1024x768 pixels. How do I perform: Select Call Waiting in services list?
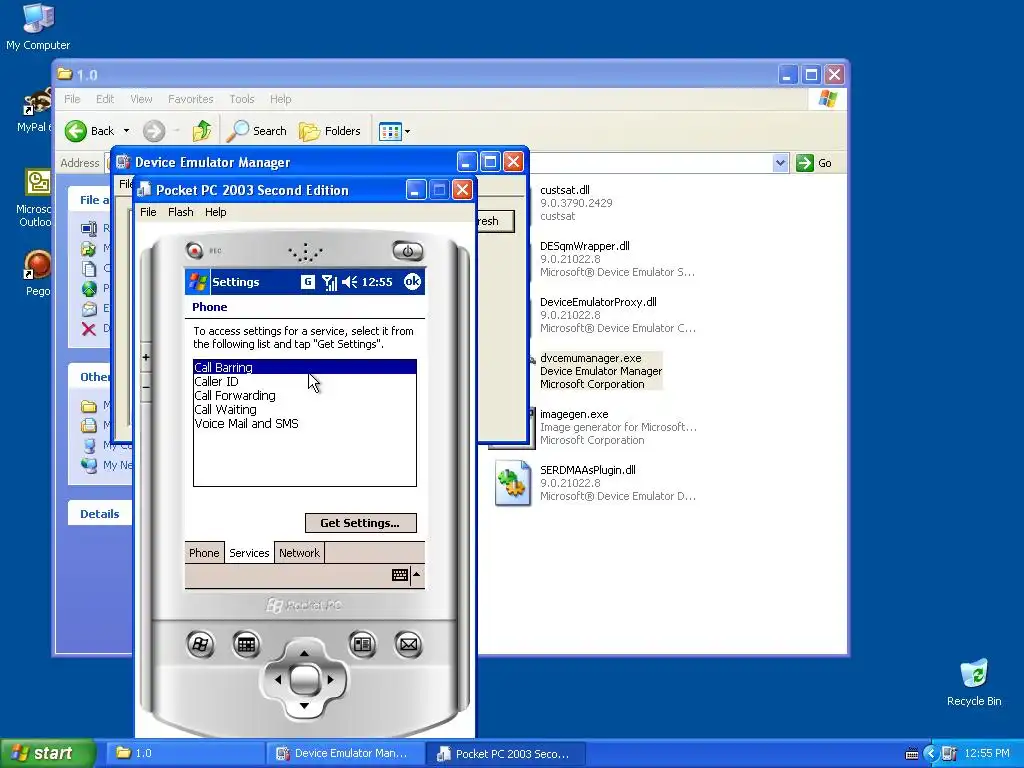point(304,409)
